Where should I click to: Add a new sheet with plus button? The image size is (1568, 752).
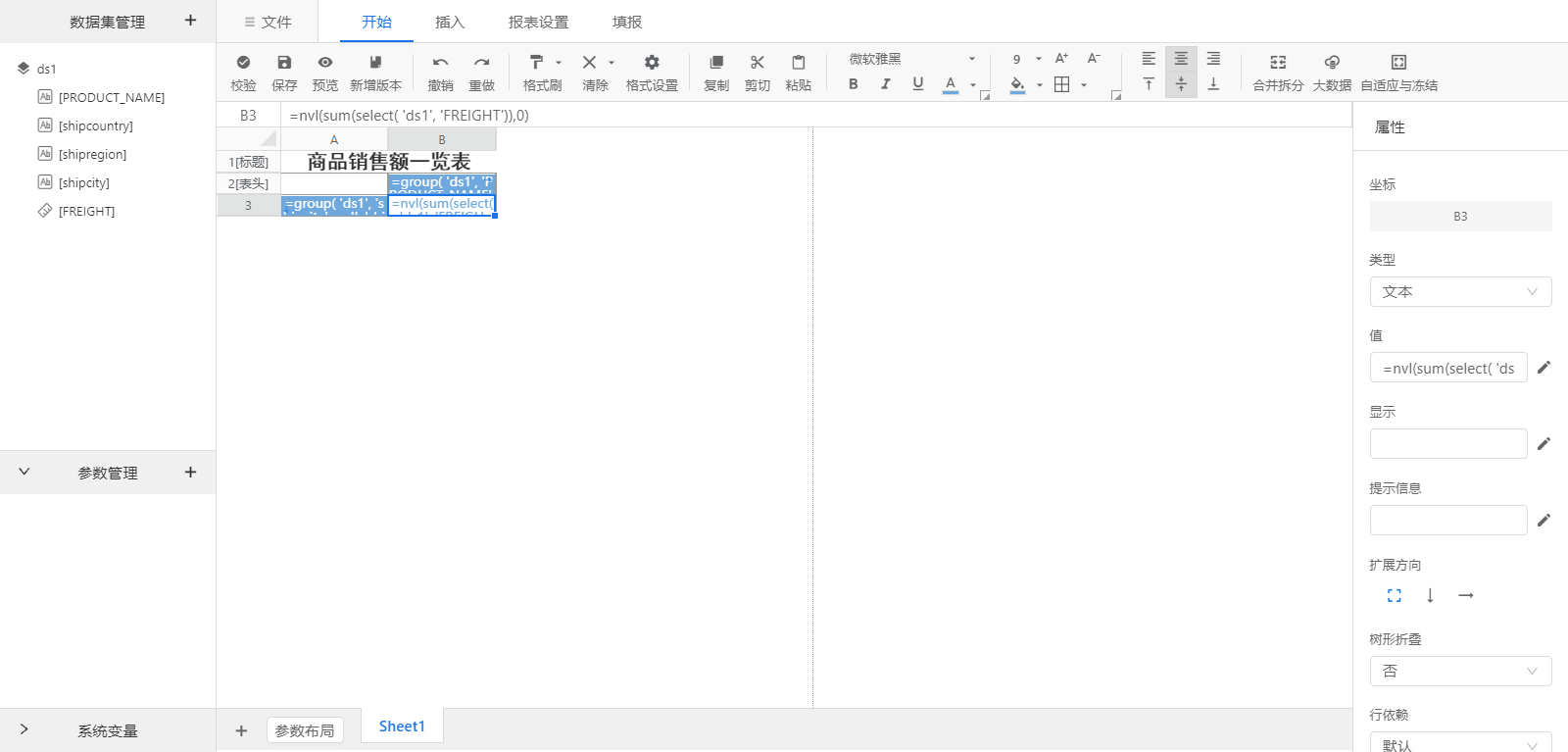point(241,730)
